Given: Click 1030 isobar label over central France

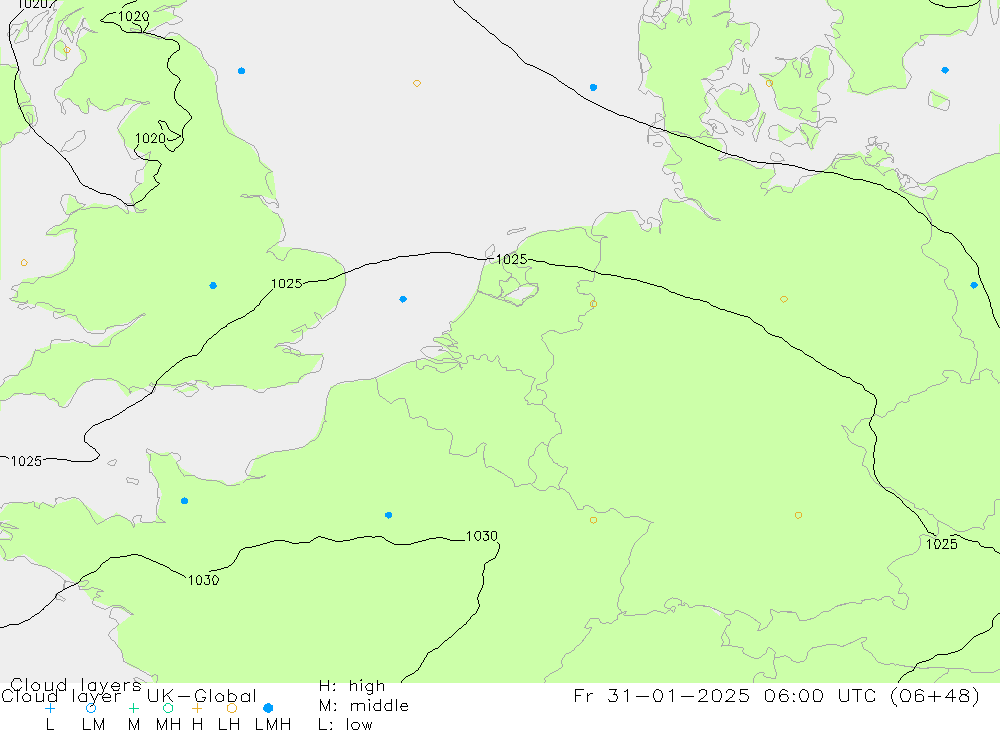Looking at the screenshot, I should point(482,536).
